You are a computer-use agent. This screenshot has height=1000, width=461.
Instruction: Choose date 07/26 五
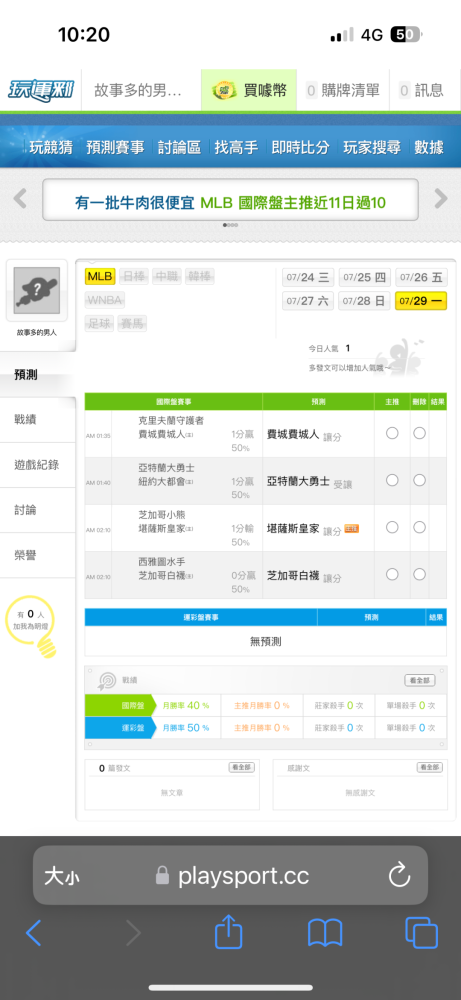(x=421, y=277)
